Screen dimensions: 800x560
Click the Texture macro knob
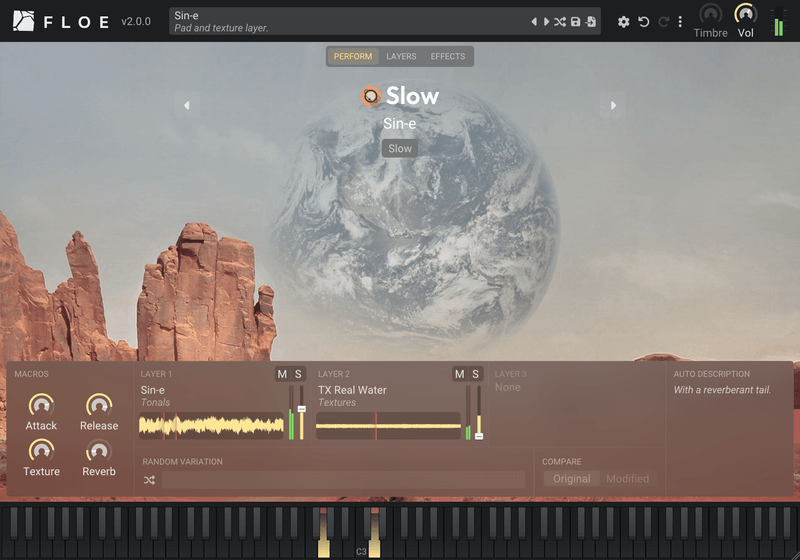point(41,451)
